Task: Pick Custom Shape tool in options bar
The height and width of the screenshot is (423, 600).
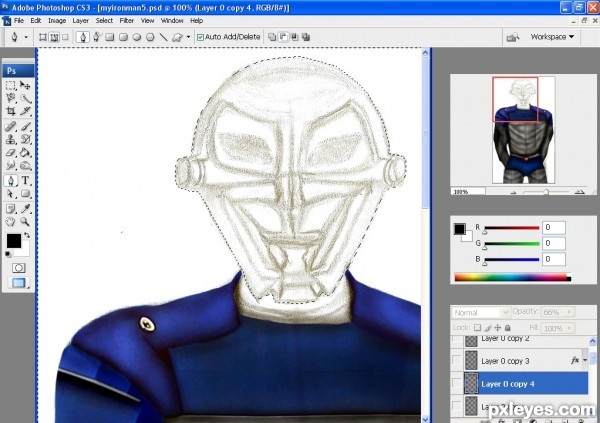Action: click(177, 37)
